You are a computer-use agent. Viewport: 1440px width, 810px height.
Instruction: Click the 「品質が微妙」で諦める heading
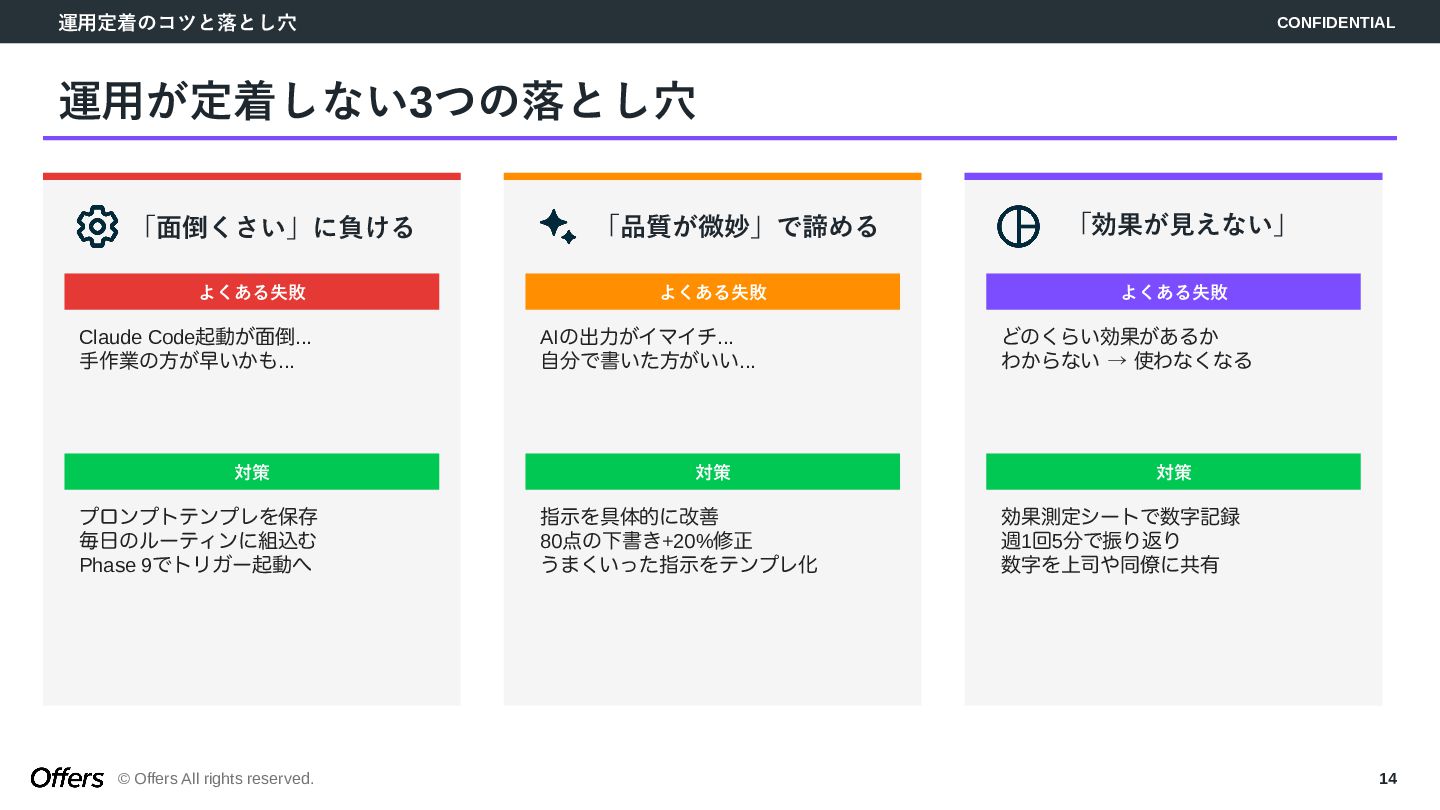click(737, 227)
